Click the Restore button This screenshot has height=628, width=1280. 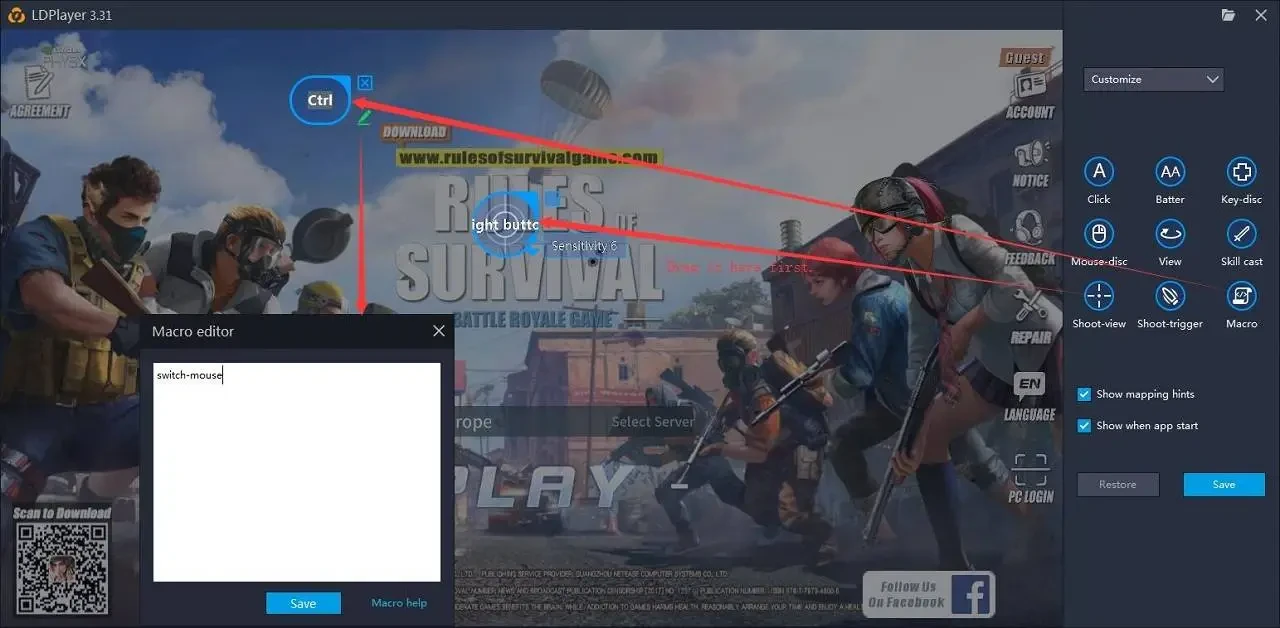(x=1118, y=484)
